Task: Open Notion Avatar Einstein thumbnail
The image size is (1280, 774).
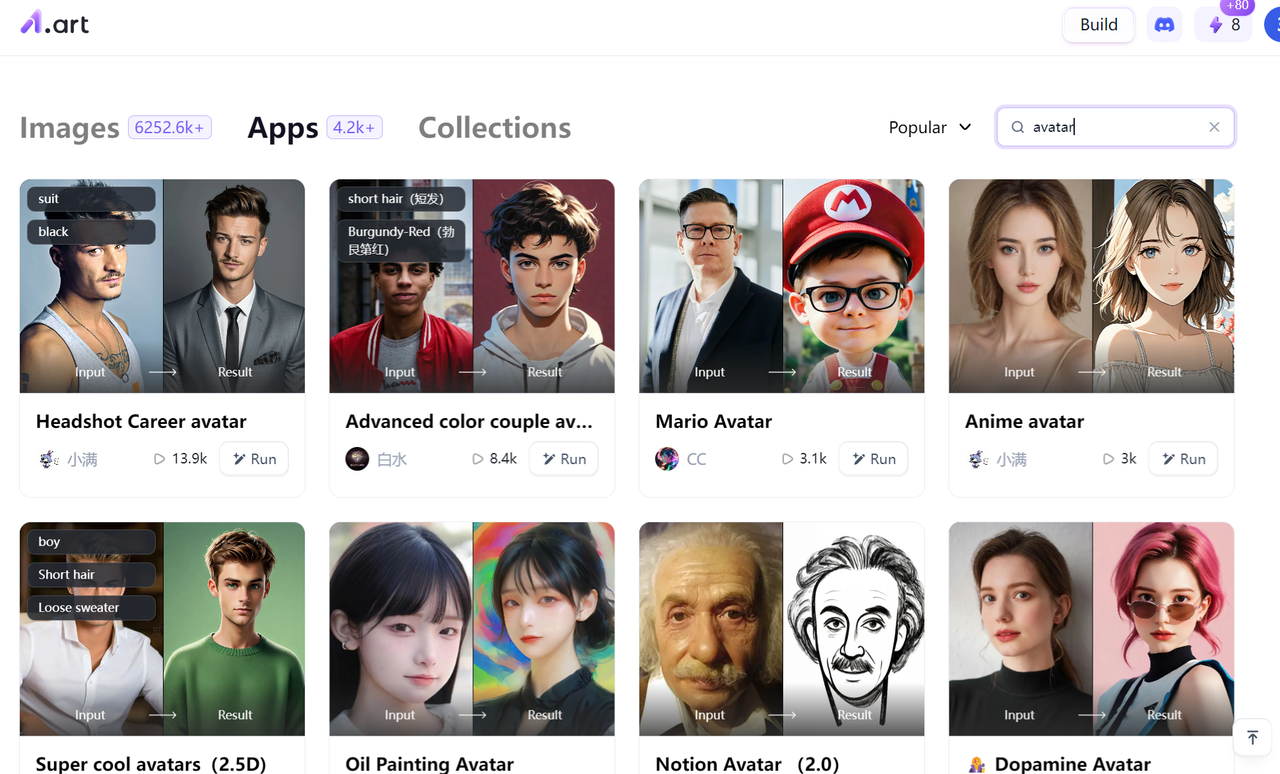Action: click(782, 629)
